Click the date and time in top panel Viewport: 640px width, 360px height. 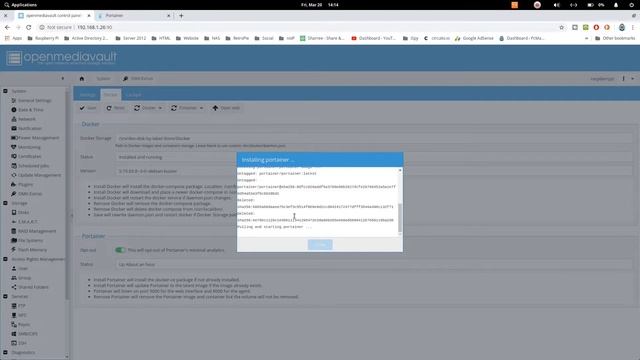320,5
